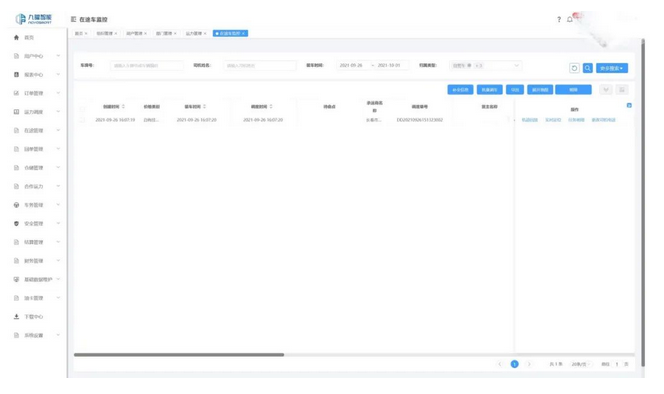Expand 系统设置 using its chevron
This screenshot has height=394, width=664.
(58, 336)
